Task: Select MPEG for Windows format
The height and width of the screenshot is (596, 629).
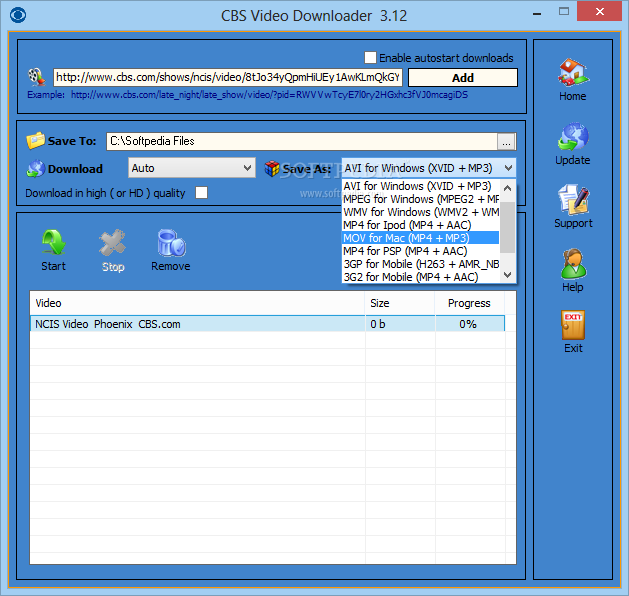Action: (x=420, y=199)
